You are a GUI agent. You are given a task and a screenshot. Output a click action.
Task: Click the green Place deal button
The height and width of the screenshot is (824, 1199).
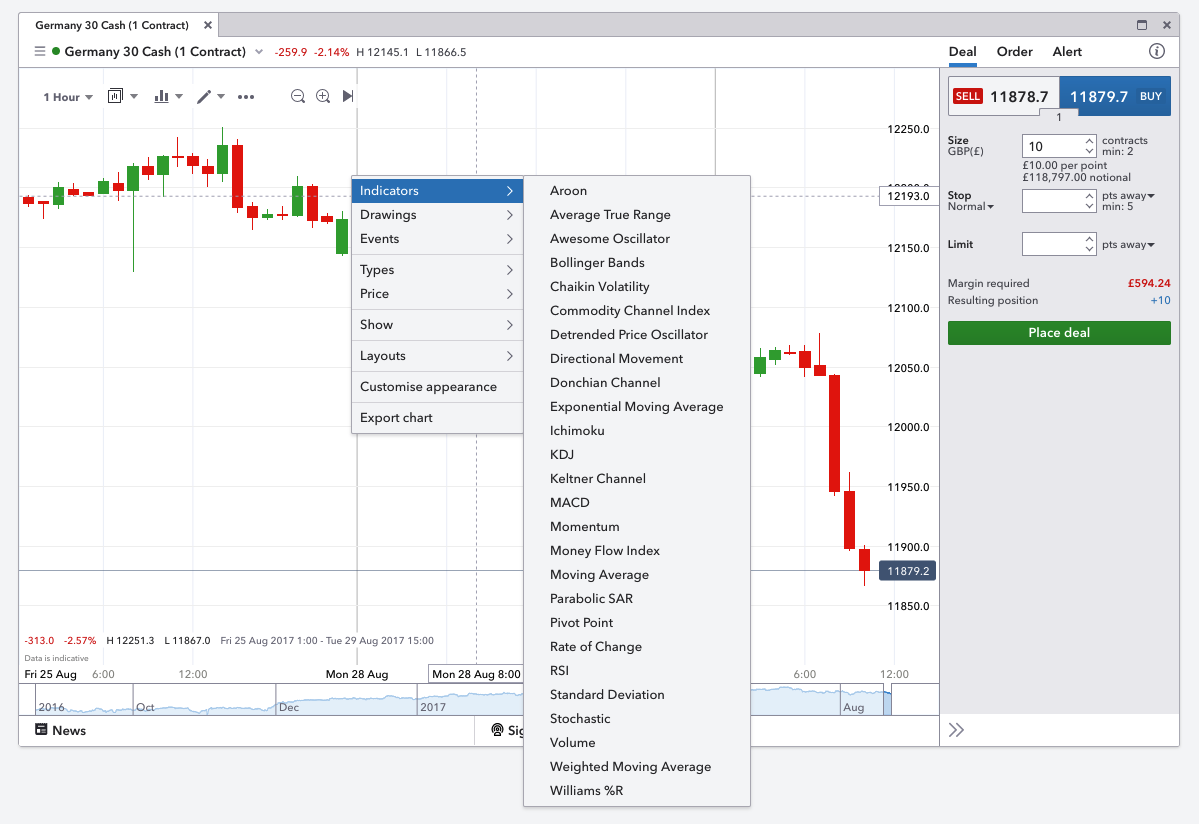tap(1058, 333)
